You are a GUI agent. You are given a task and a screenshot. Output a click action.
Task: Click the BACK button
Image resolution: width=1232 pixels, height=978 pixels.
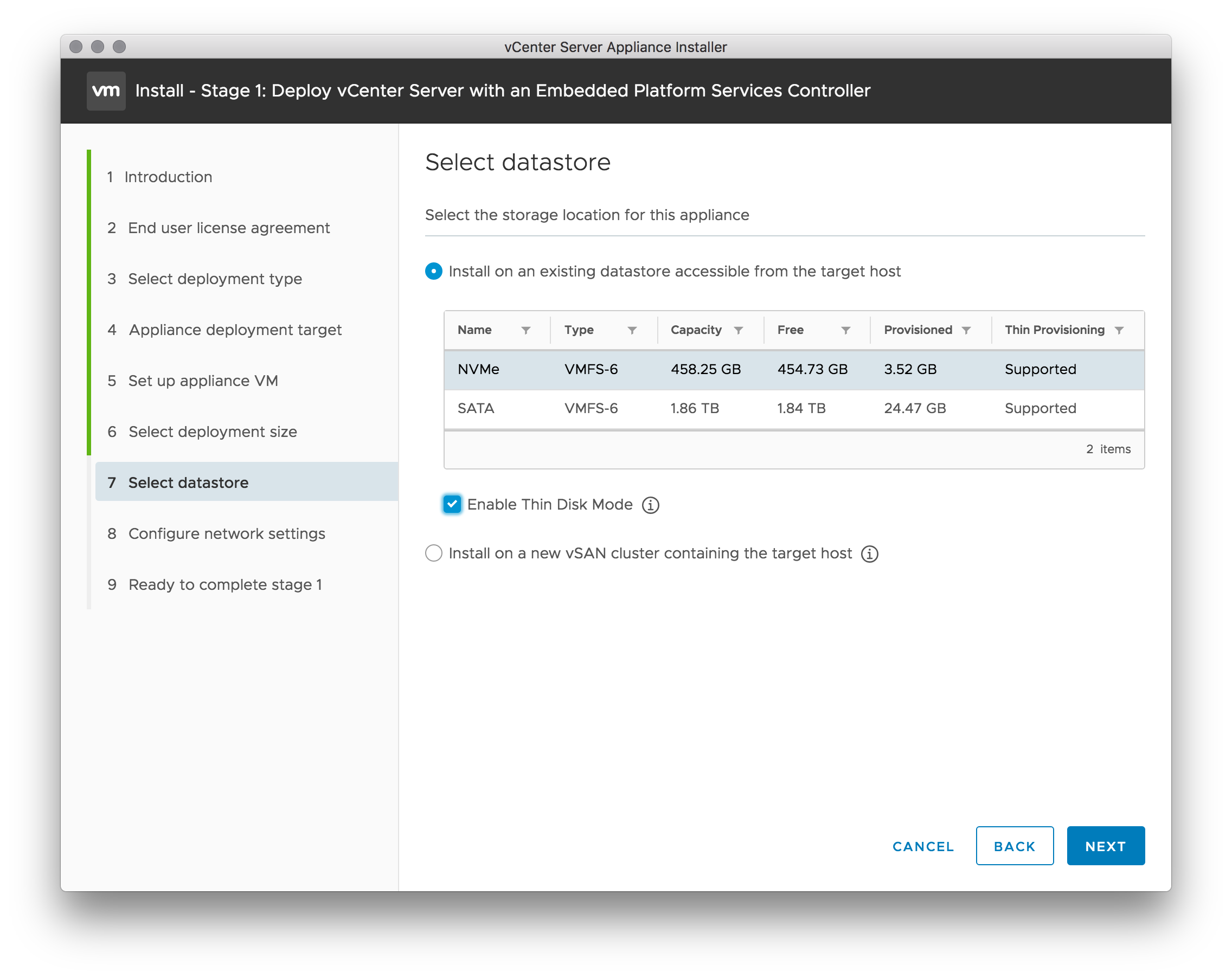coord(1015,846)
